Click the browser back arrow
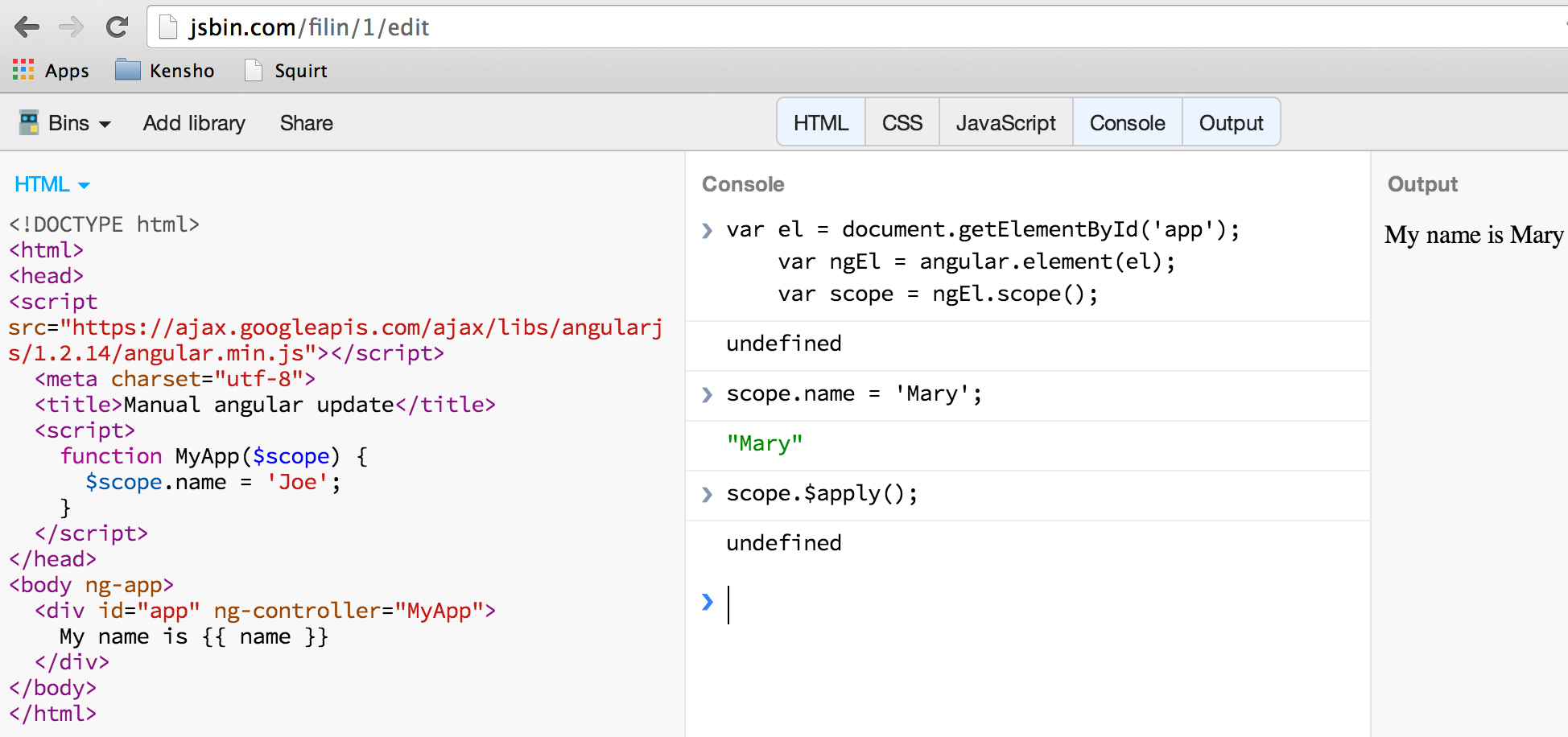 coord(27,27)
